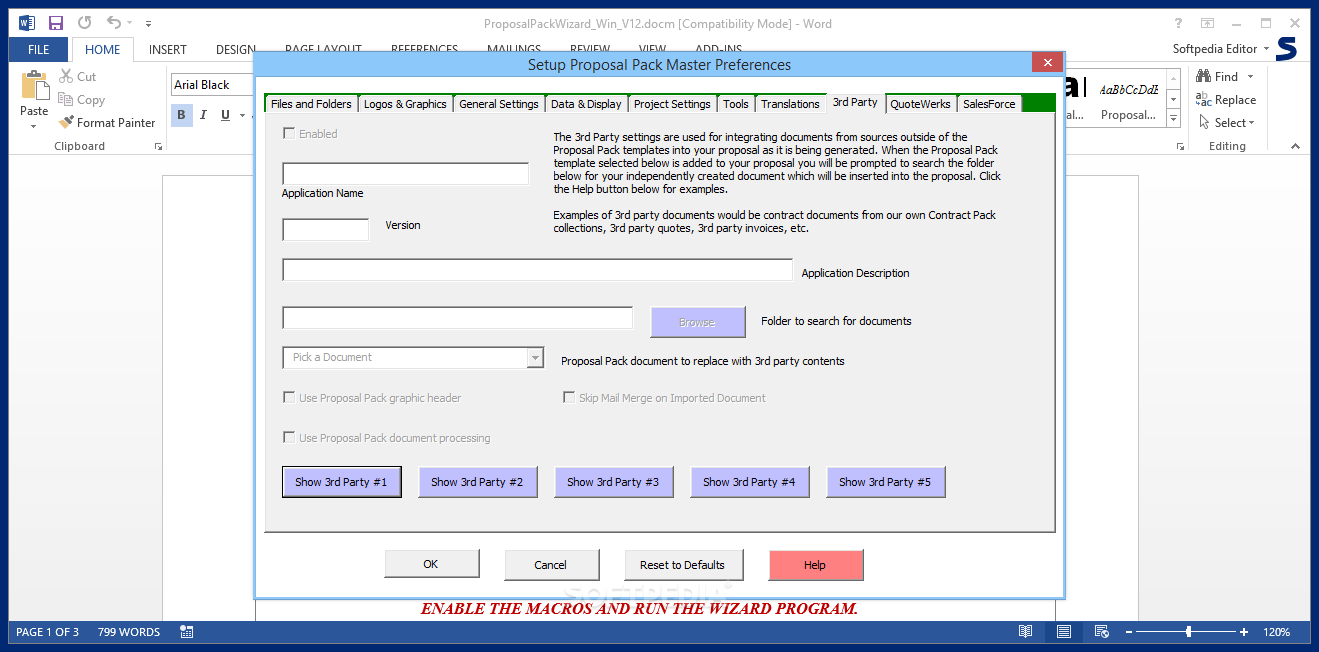Check Use Proposal Pack document processing
The height and width of the screenshot is (652, 1319).
coord(289,437)
